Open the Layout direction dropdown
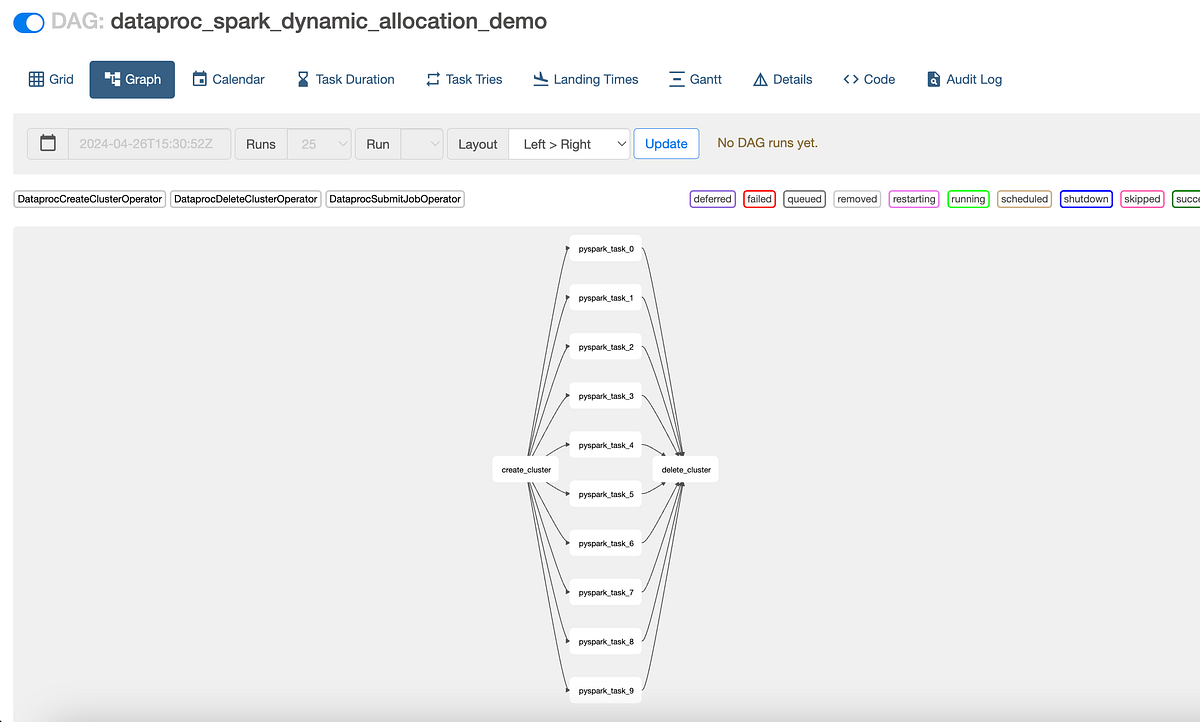The width and height of the screenshot is (1200, 722). pos(569,143)
